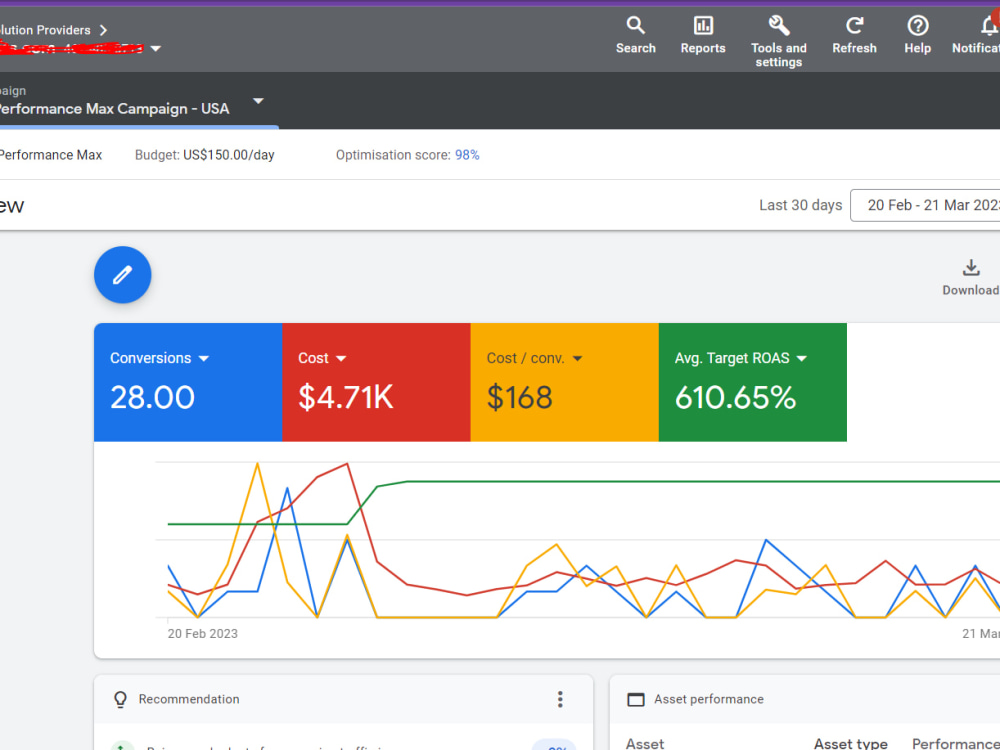
Task: Change the Cost / conv. metric dropdown
Action: [x=577, y=358]
